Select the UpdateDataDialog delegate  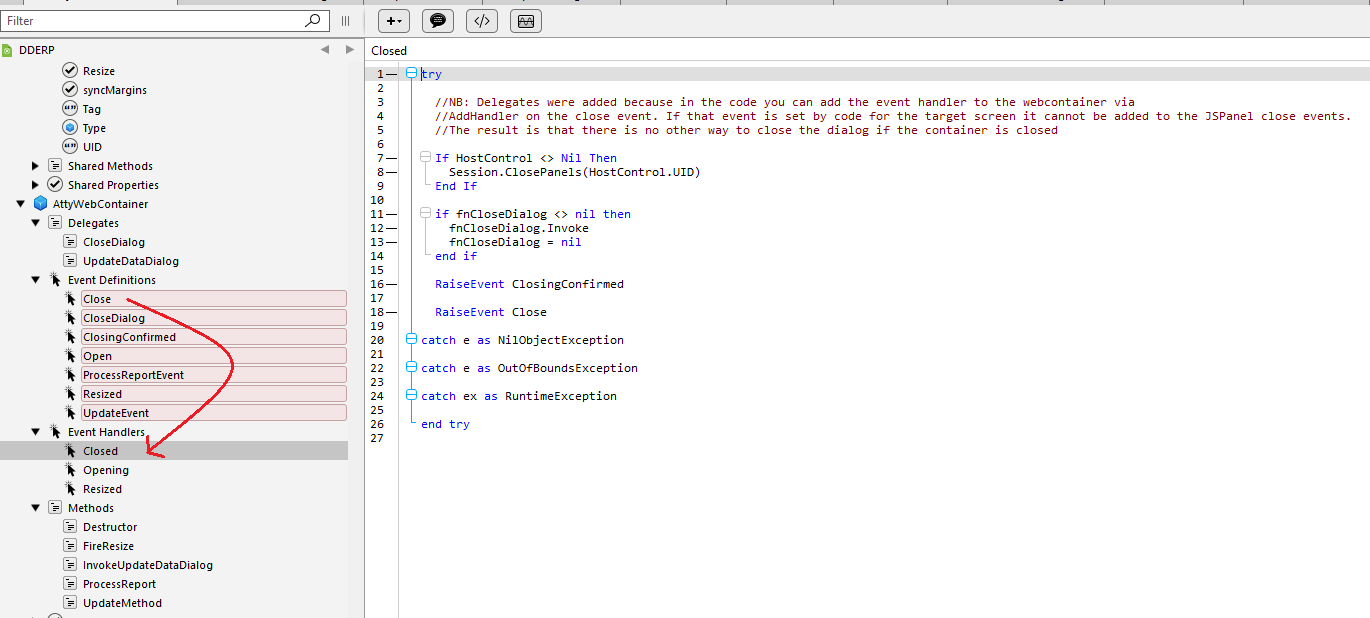[131, 261]
